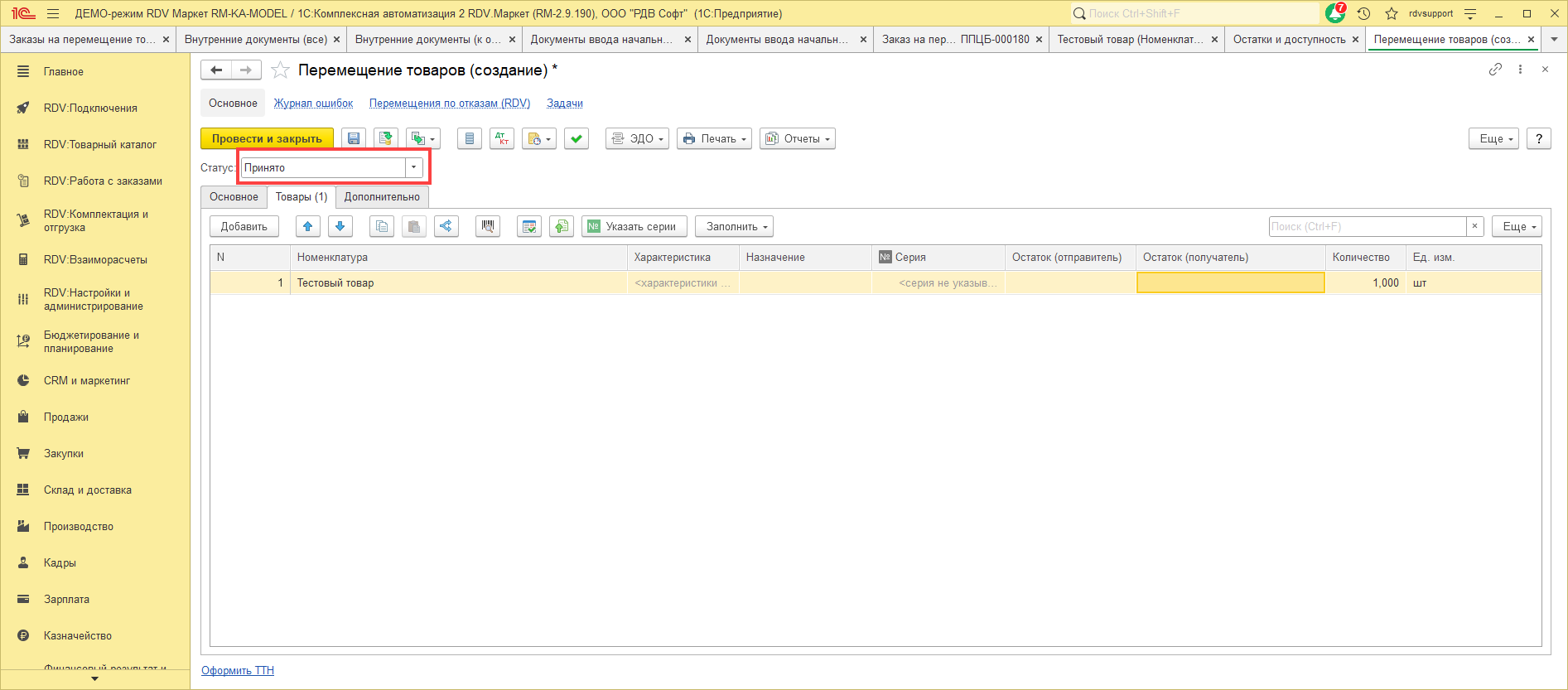The height and width of the screenshot is (690, 1568).
Task: Click the Остаток (получатель) cell
Action: [x=1230, y=282]
